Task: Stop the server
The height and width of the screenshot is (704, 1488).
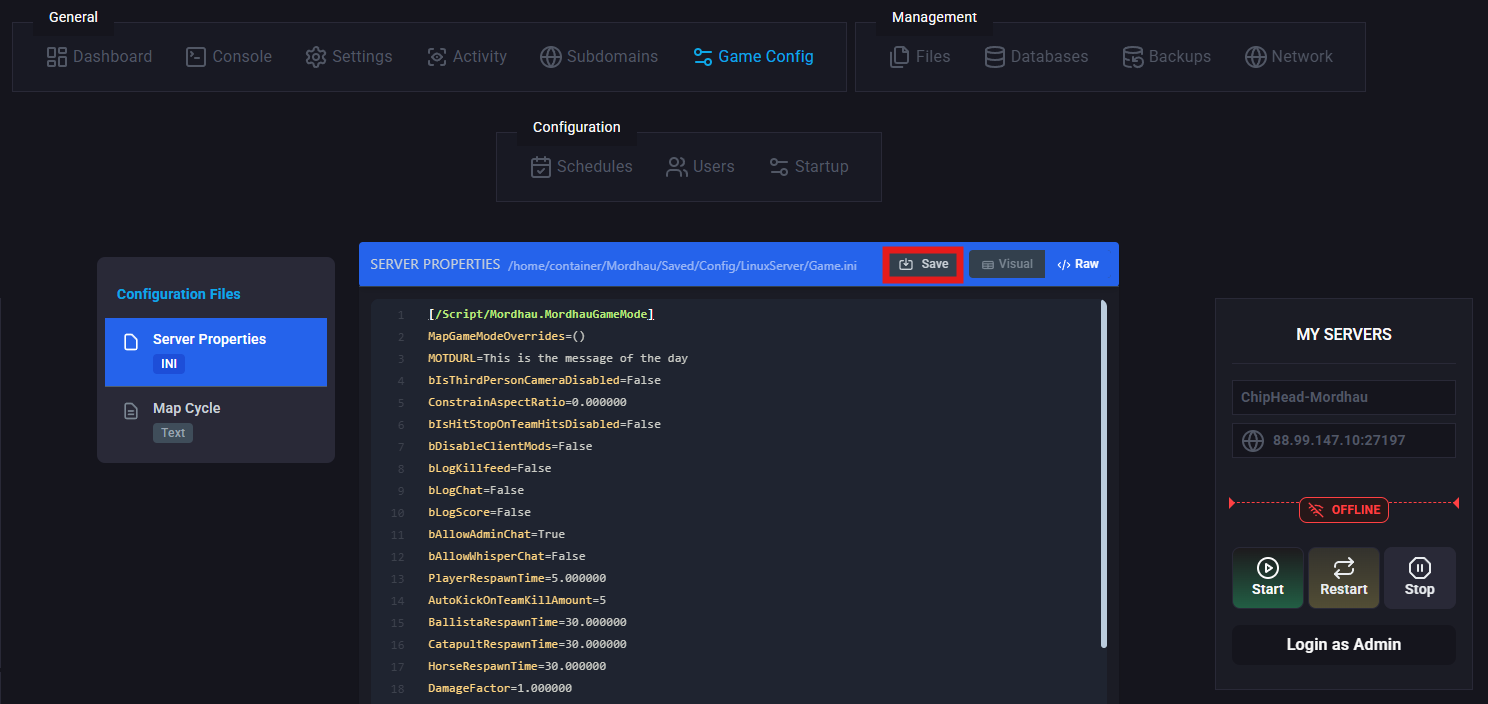Action: click(1420, 577)
